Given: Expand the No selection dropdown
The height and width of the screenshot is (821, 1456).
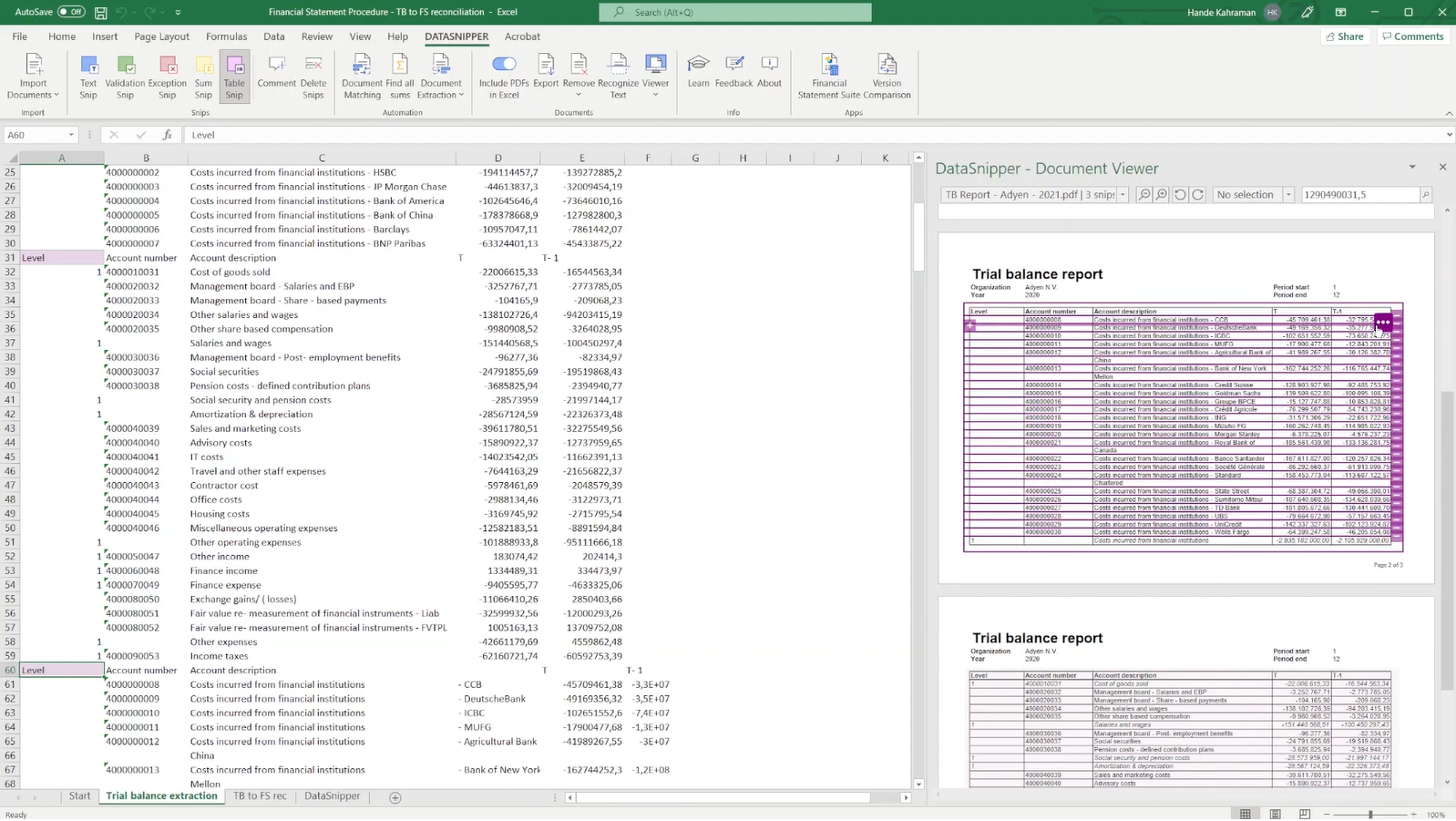Looking at the screenshot, I should 1288,195.
